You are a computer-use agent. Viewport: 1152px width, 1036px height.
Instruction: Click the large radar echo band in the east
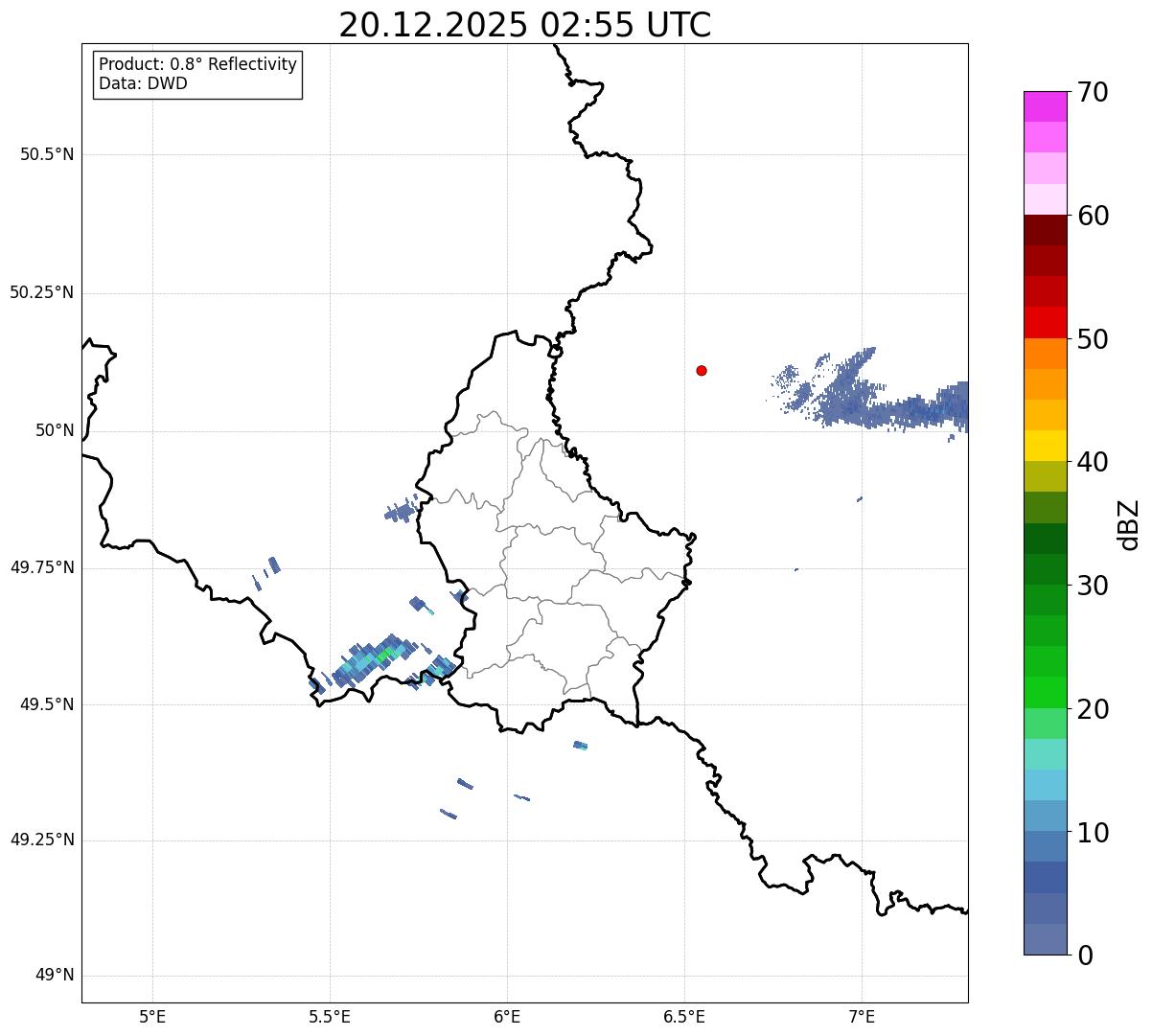point(891,407)
